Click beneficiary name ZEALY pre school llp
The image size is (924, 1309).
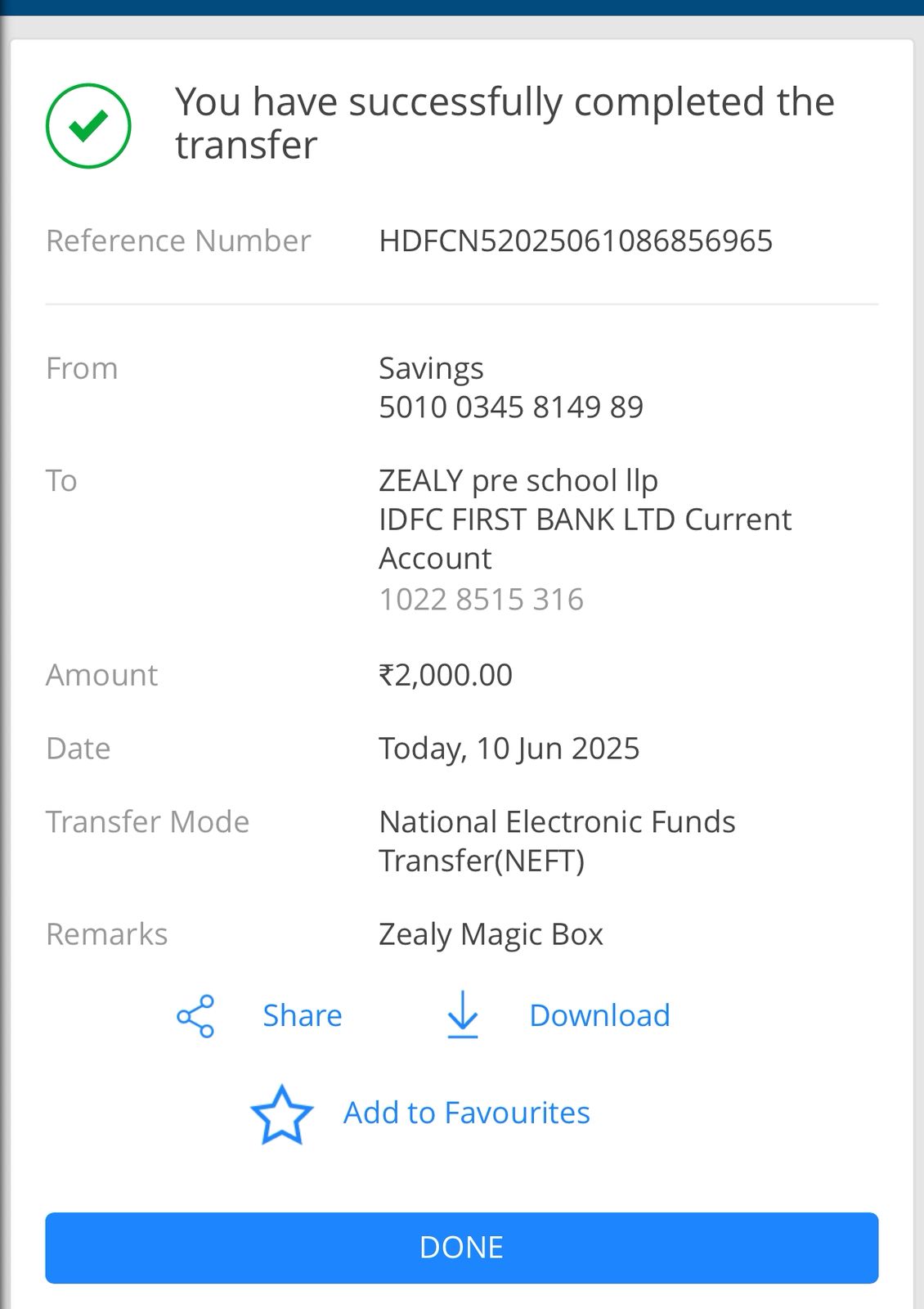[518, 480]
